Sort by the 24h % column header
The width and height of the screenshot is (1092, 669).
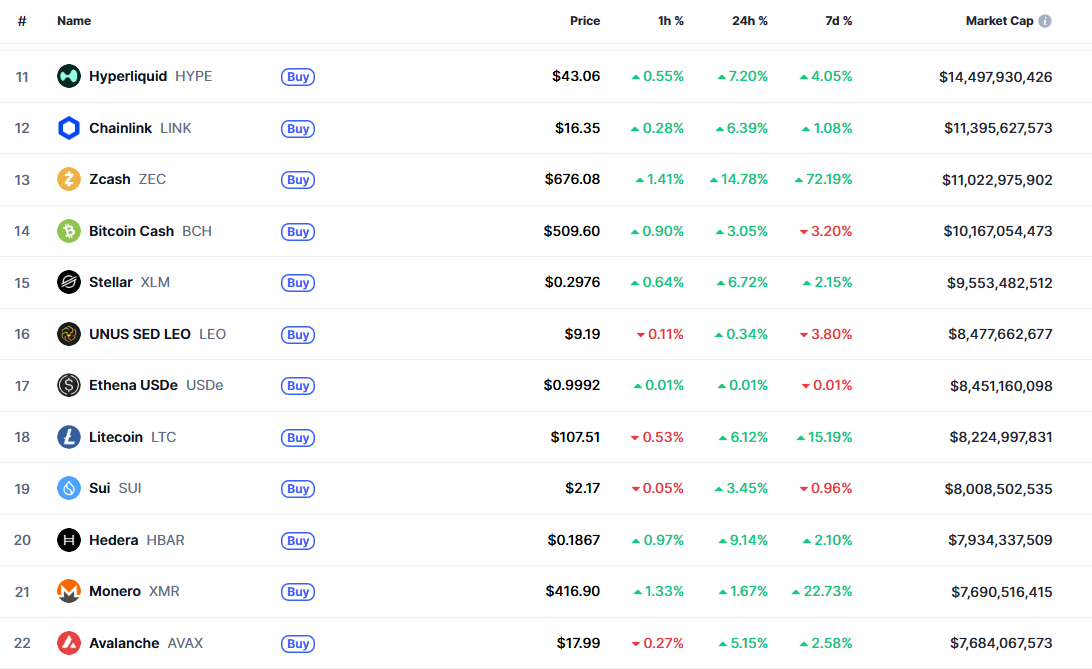pos(750,21)
